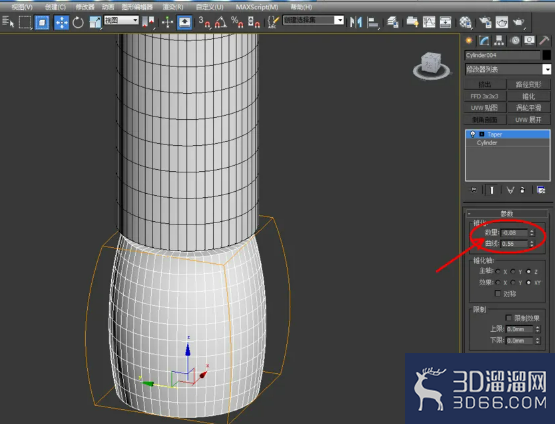The width and height of the screenshot is (555, 424).
Task: Toggle the 3D Snaps tool
Action: point(204,22)
